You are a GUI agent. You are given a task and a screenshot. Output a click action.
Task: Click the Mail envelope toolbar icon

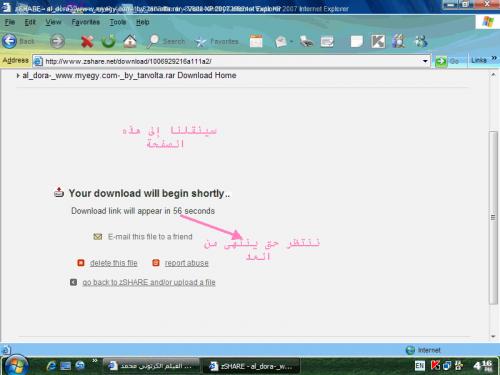pos(281,42)
